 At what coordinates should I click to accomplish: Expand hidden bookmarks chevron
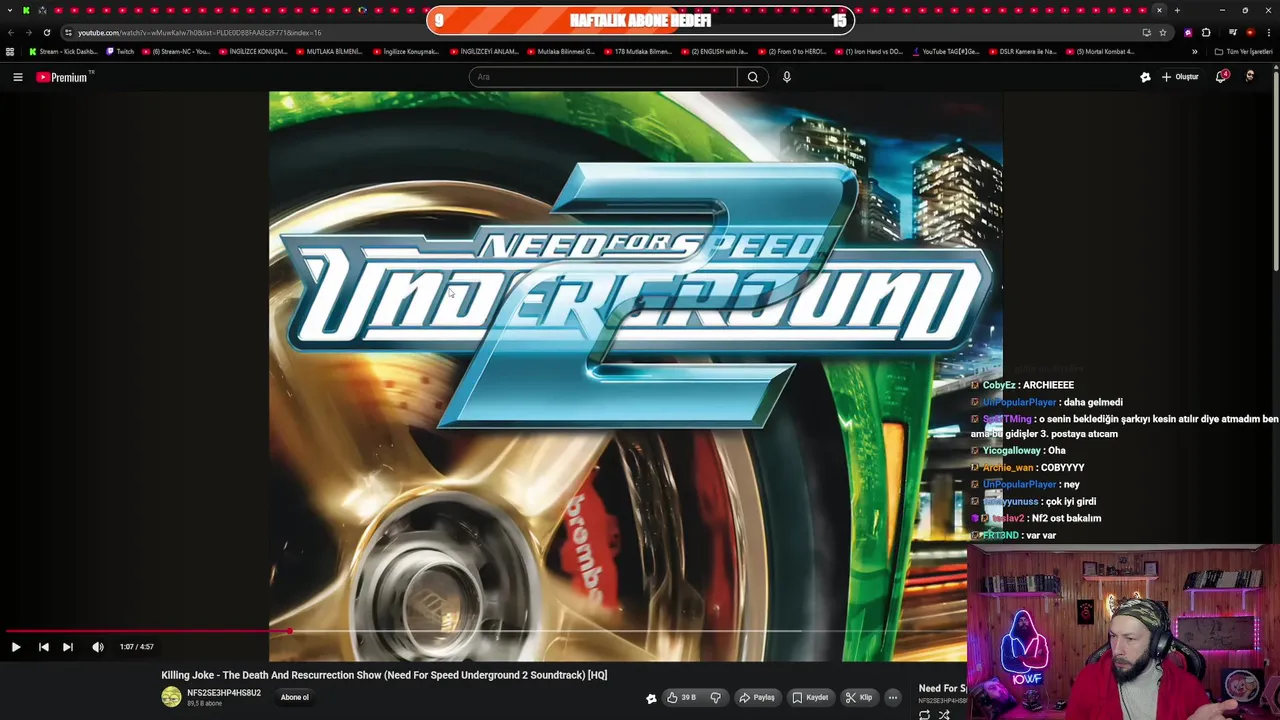click(x=1194, y=51)
